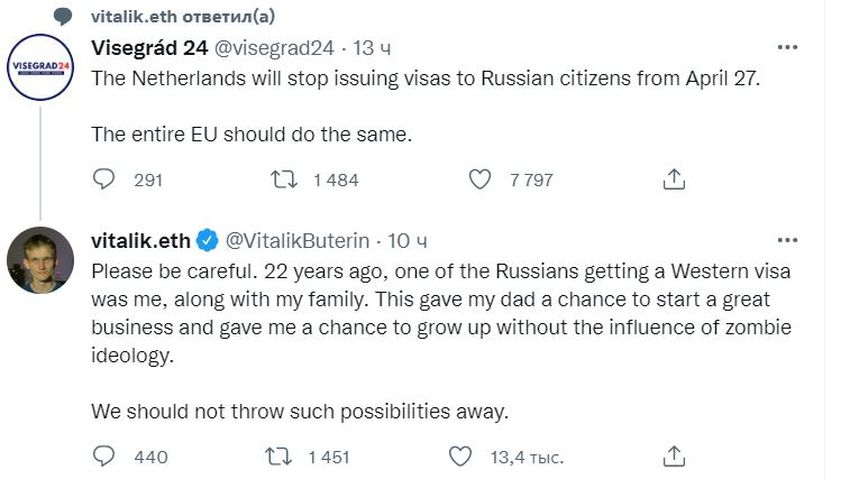Click 'vitalik.eth ответил(а)' header text
Image resolution: width=850 pixels, height=479 pixels.
(183, 15)
